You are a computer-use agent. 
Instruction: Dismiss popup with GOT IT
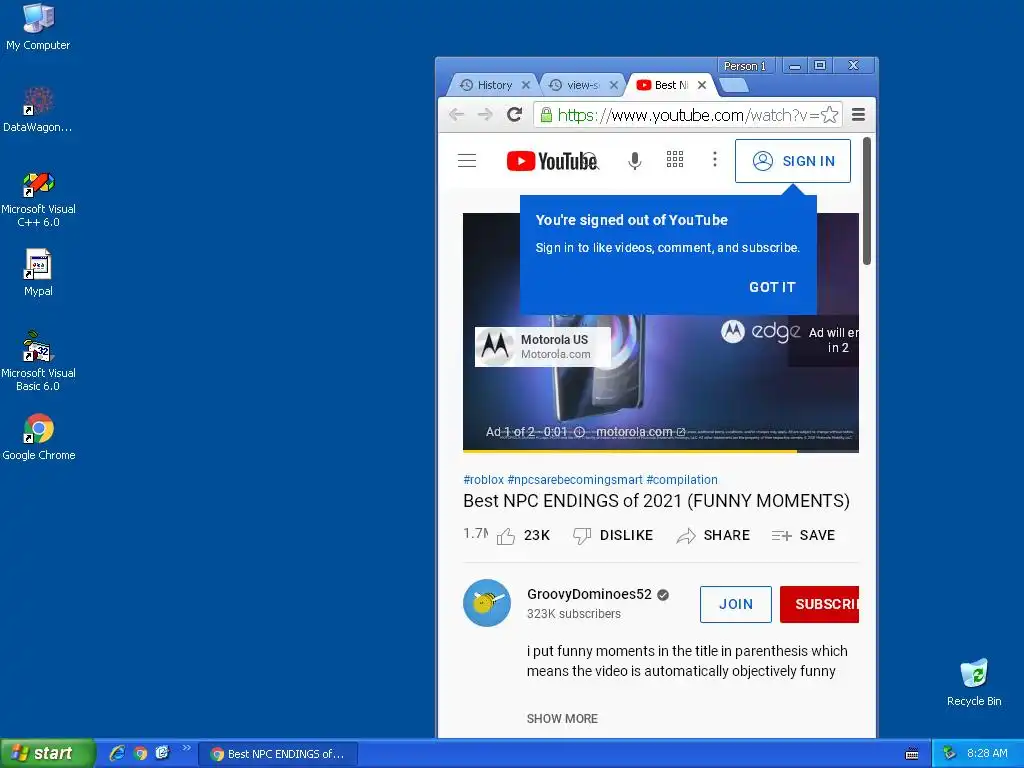[772, 287]
